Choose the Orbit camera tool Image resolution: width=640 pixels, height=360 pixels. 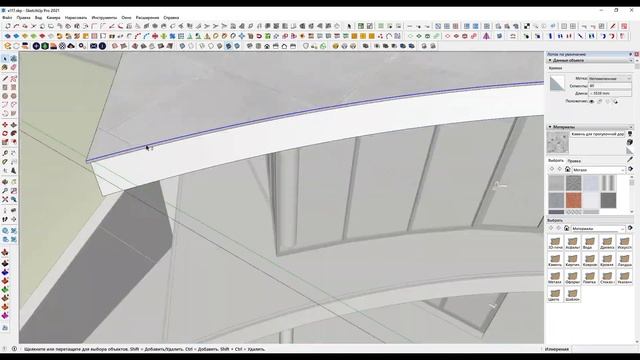point(5,182)
